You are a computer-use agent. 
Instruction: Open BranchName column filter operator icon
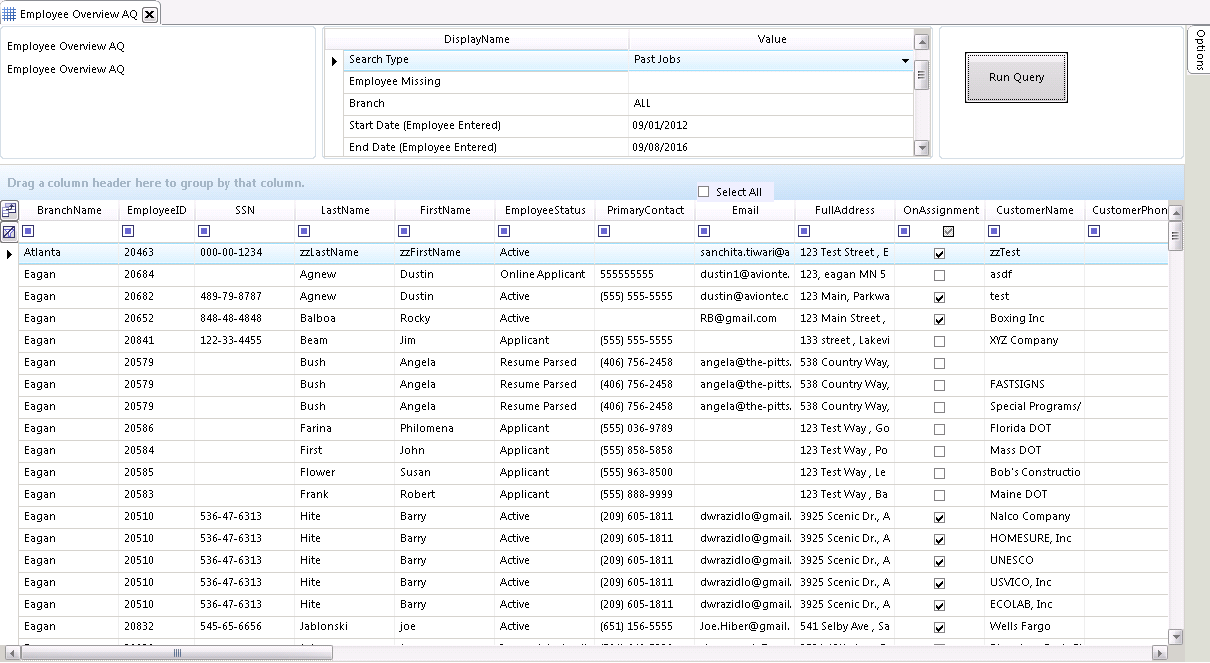point(28,231)
